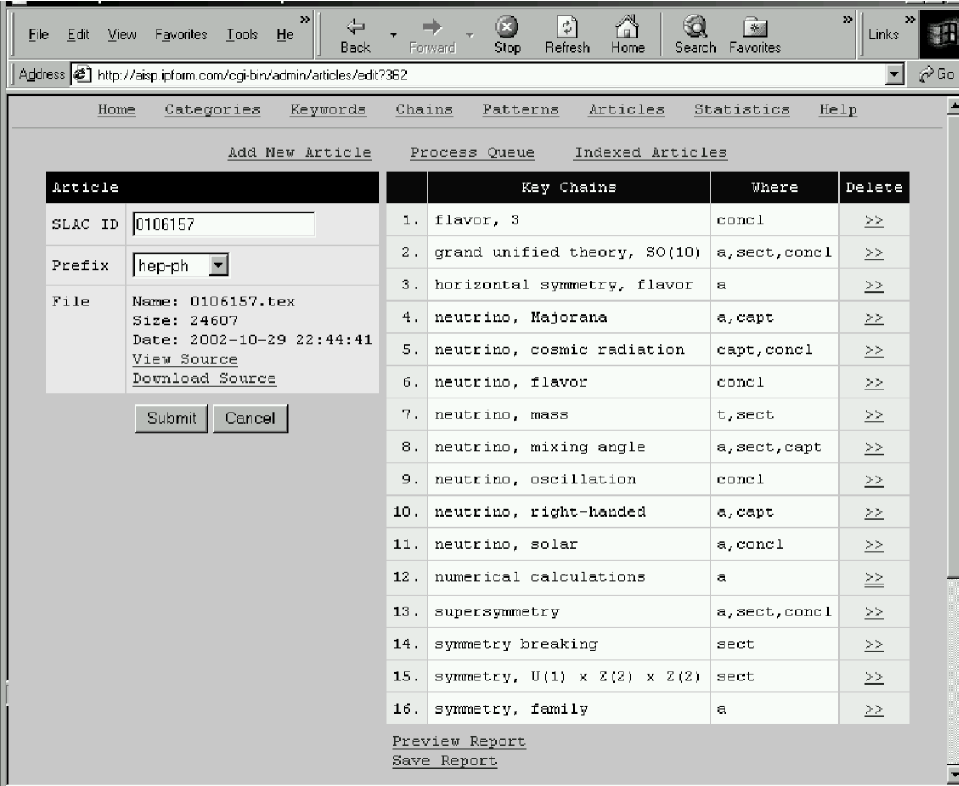Navigate to the Statistics page link
This screenshot has height=786, width=959.
click(x=741, y=110)
